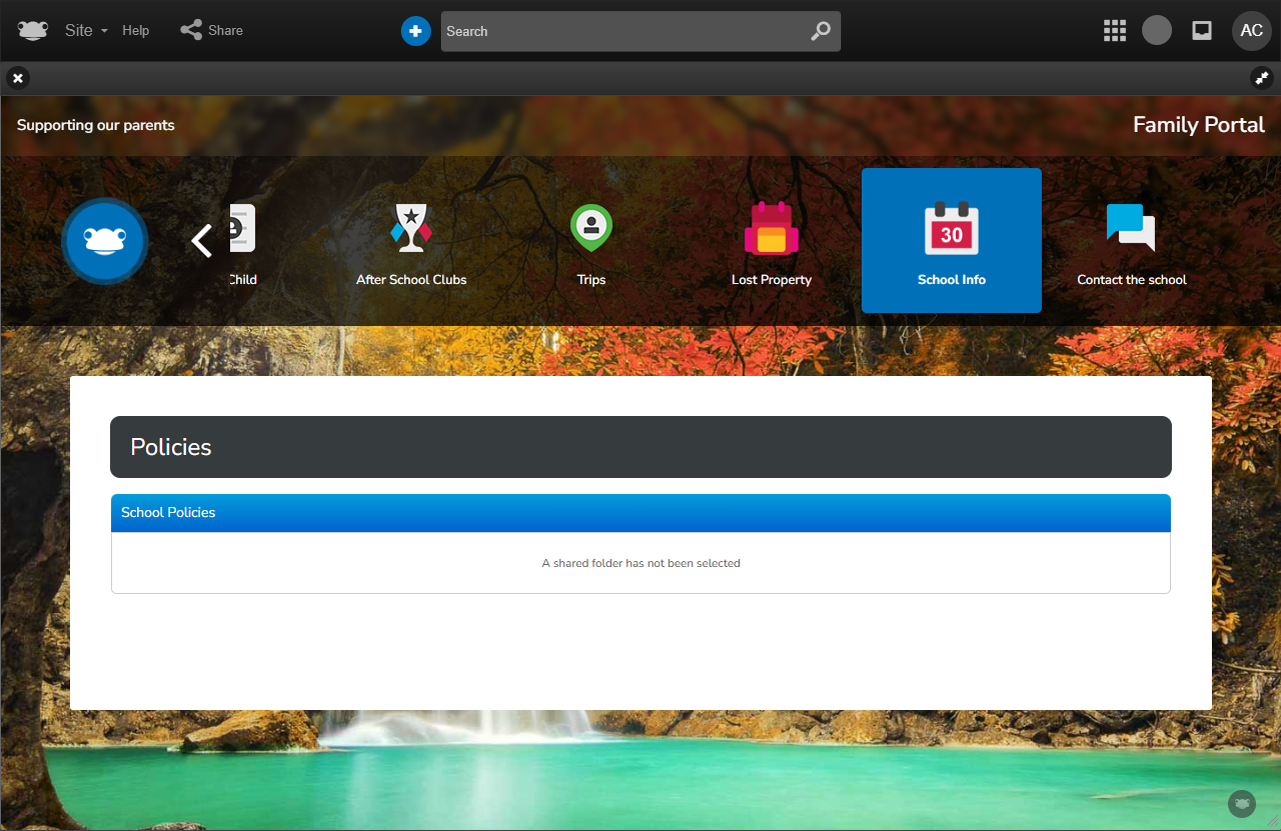Image resolution: width=1281 pixels, height=831 pixels.
Task: Open the Lost Property section
Action: click(x=771, y=243)
